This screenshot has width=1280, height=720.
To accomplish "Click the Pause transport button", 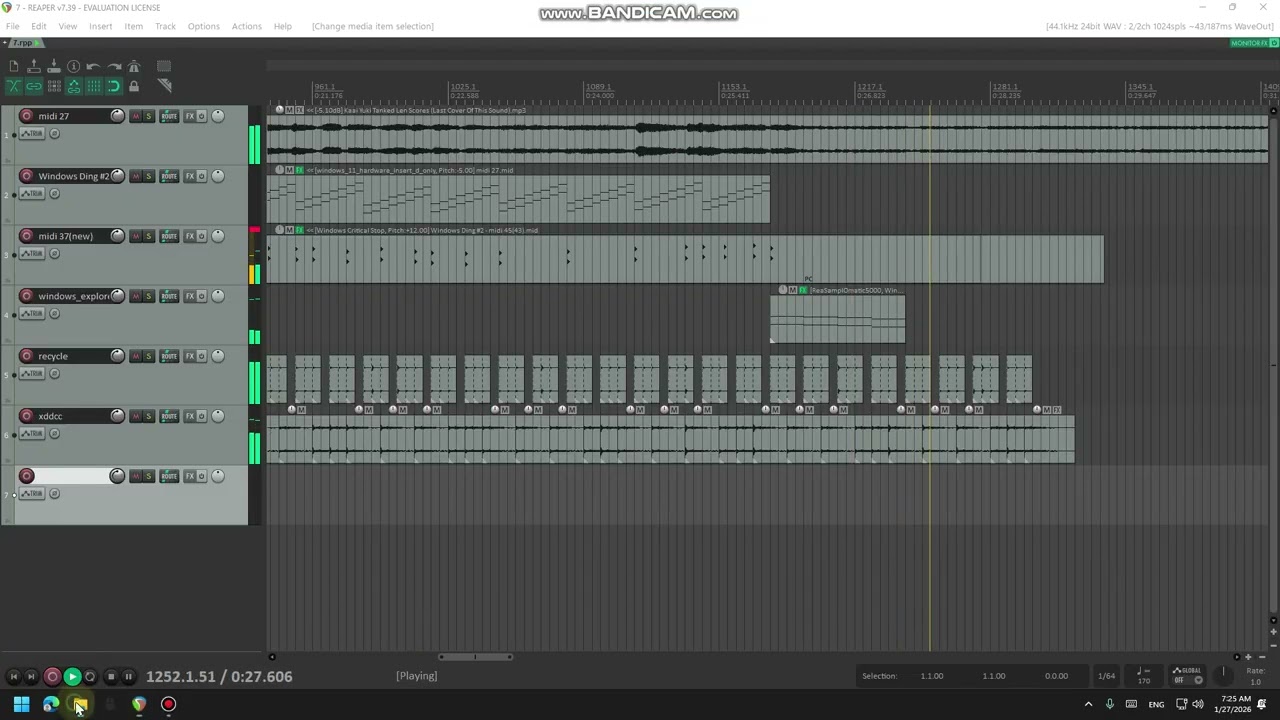I will [x=128, y=677].
